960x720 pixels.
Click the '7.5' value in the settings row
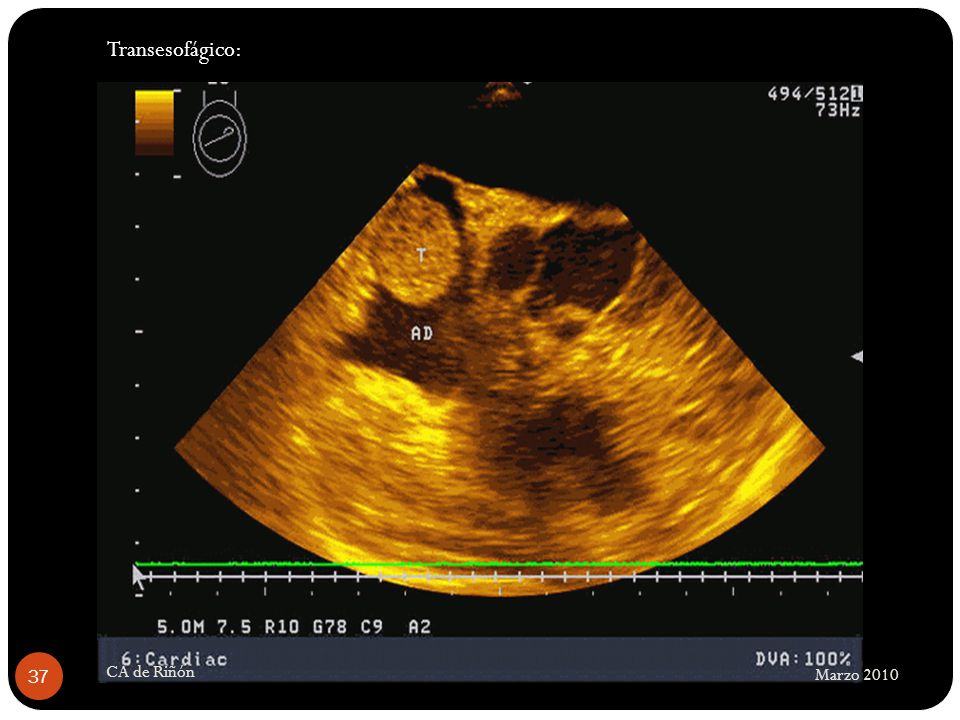coord(234,627)
